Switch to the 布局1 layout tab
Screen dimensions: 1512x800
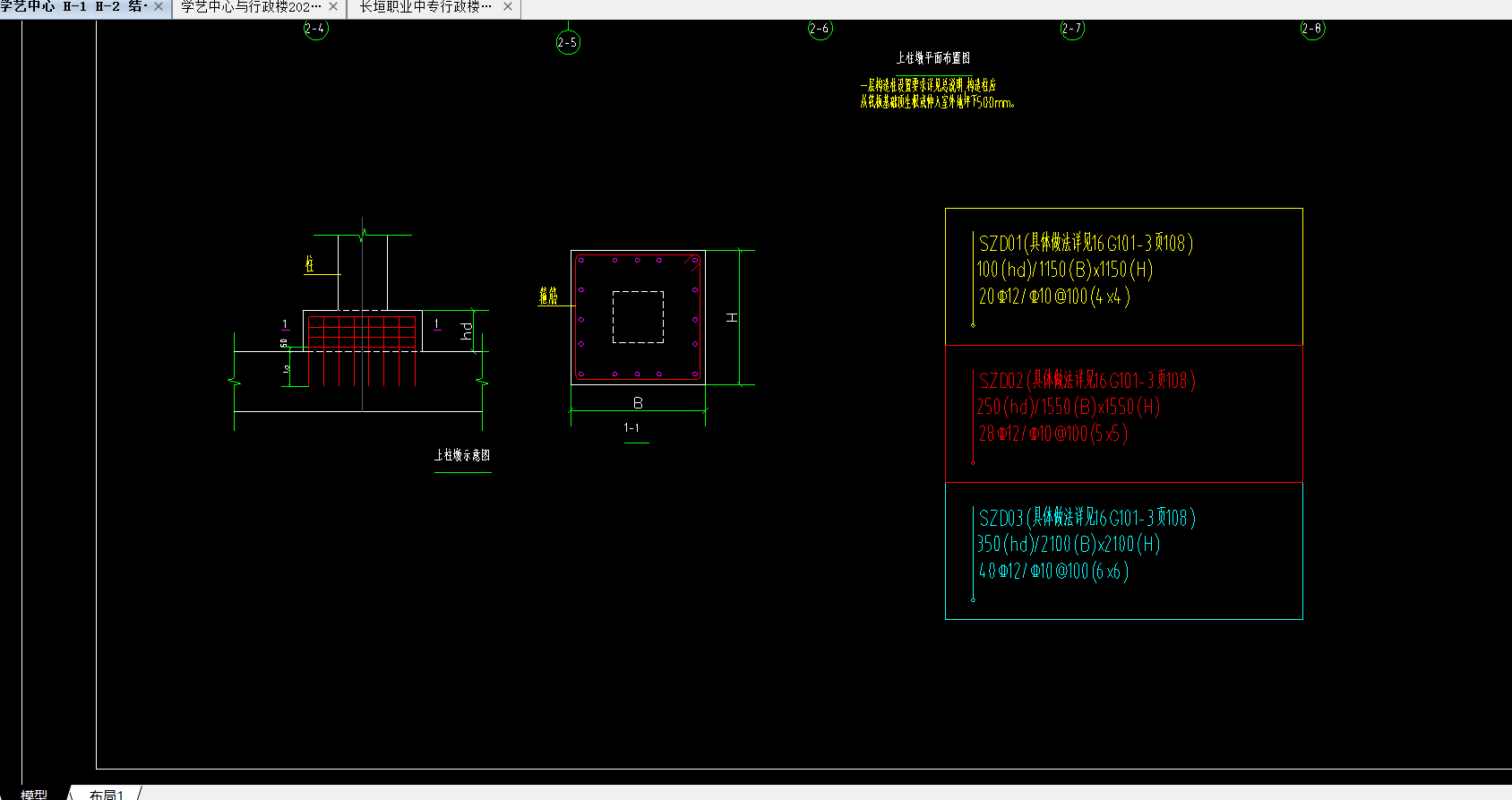pos(106,794)
